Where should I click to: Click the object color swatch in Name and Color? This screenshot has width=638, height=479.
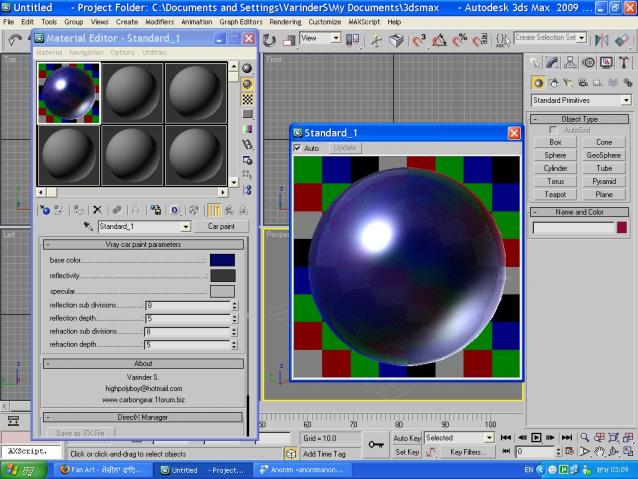pyautogui.click(x=622, y=227)
